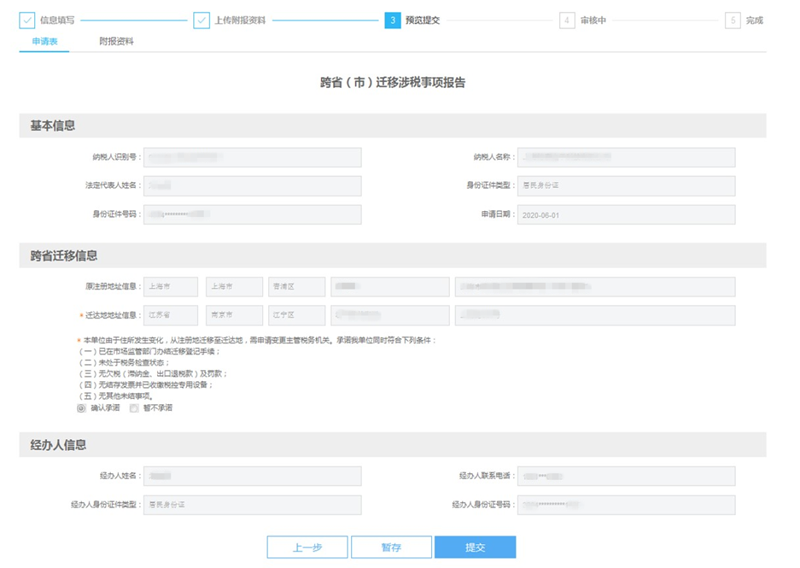The height and width of the screenshot is (568, 800).
Task: Expand the 南京市 city dropdown
Action: pos(234,315)
